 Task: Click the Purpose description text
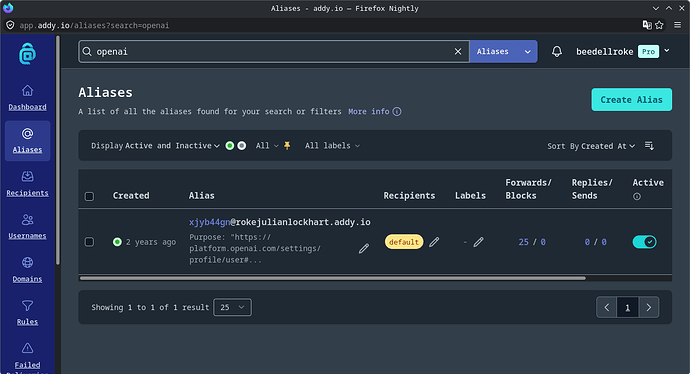point(255,249)
